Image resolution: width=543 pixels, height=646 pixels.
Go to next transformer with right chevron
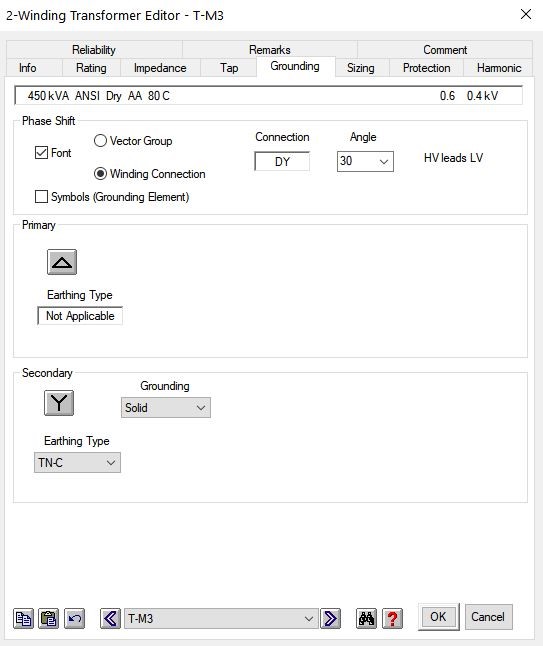coord(330,618)
